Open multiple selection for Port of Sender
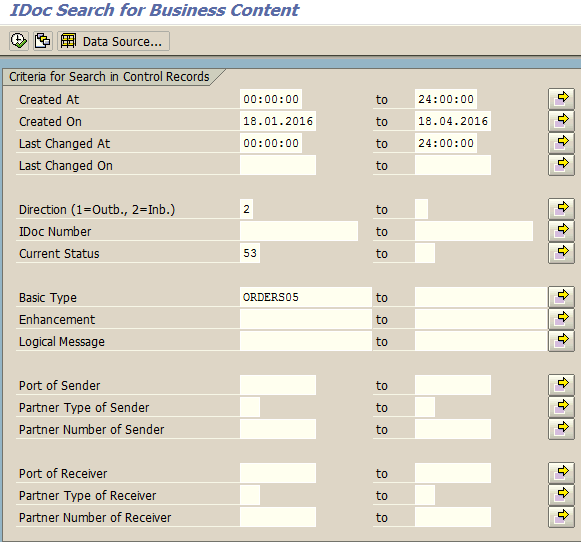This screenshot has width=581, height=542. pos(561,385)
